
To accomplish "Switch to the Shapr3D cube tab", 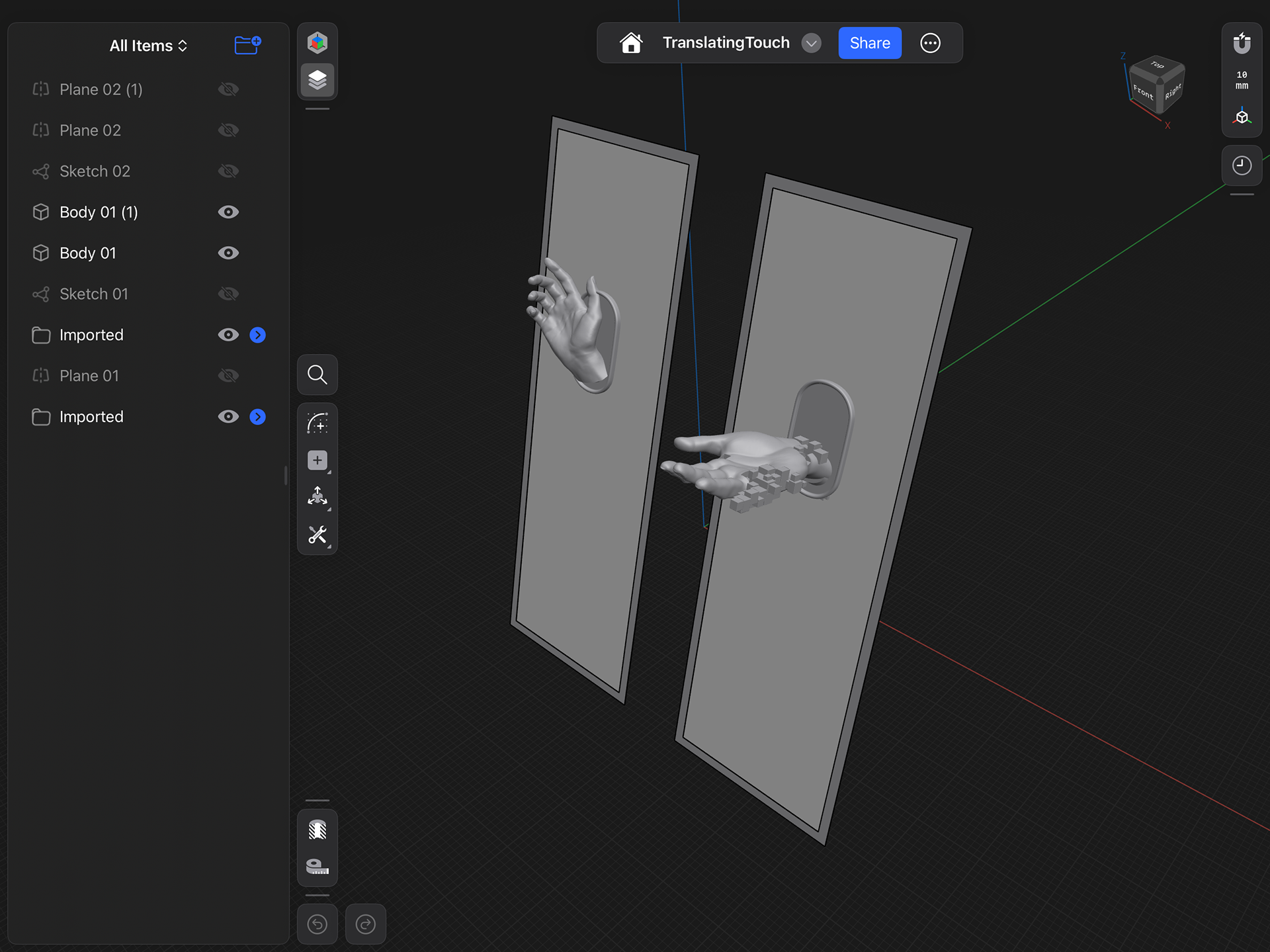I will 317,43.
